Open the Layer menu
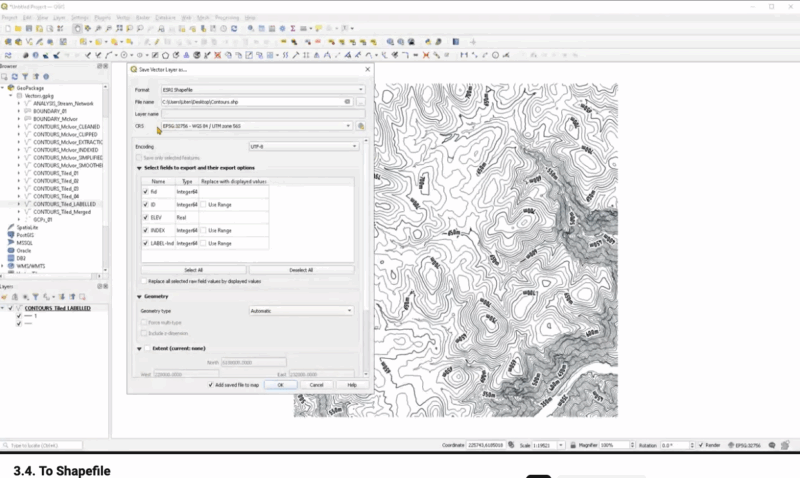The height and width of the screenshot is (478, 800). (x=60, y=17)
